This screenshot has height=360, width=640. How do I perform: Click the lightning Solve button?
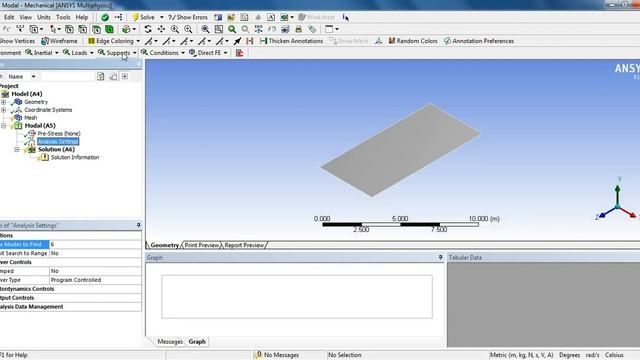[144, 17]
